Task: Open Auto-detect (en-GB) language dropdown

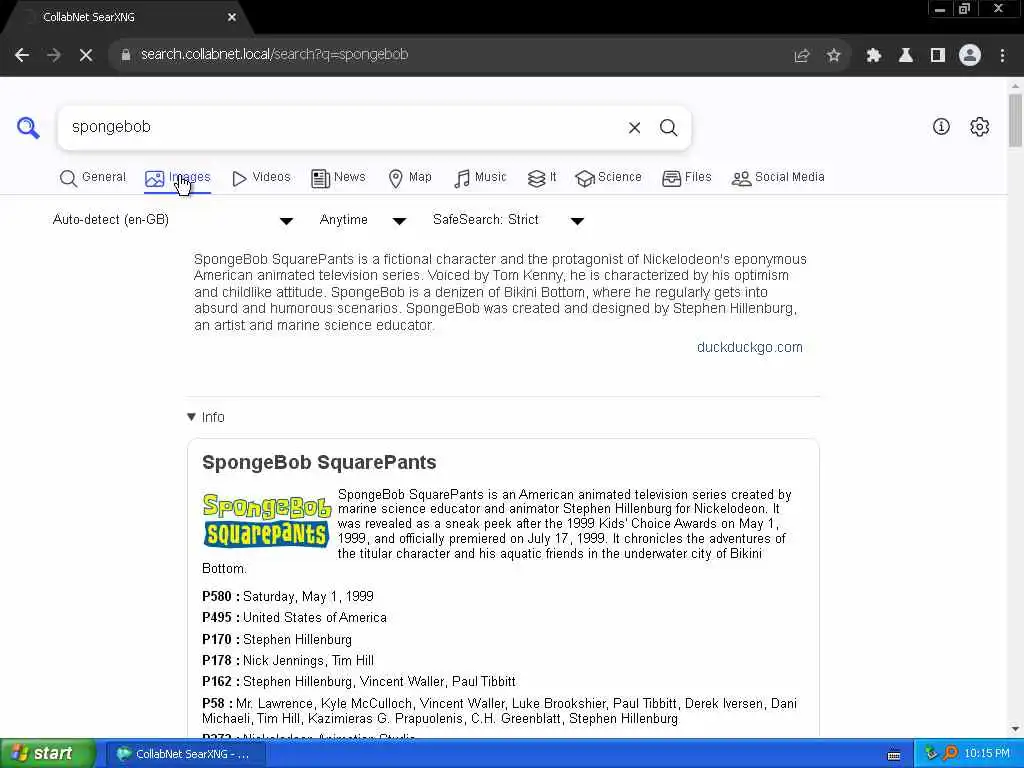Action: pyautogui.click(x=173, y=220)
